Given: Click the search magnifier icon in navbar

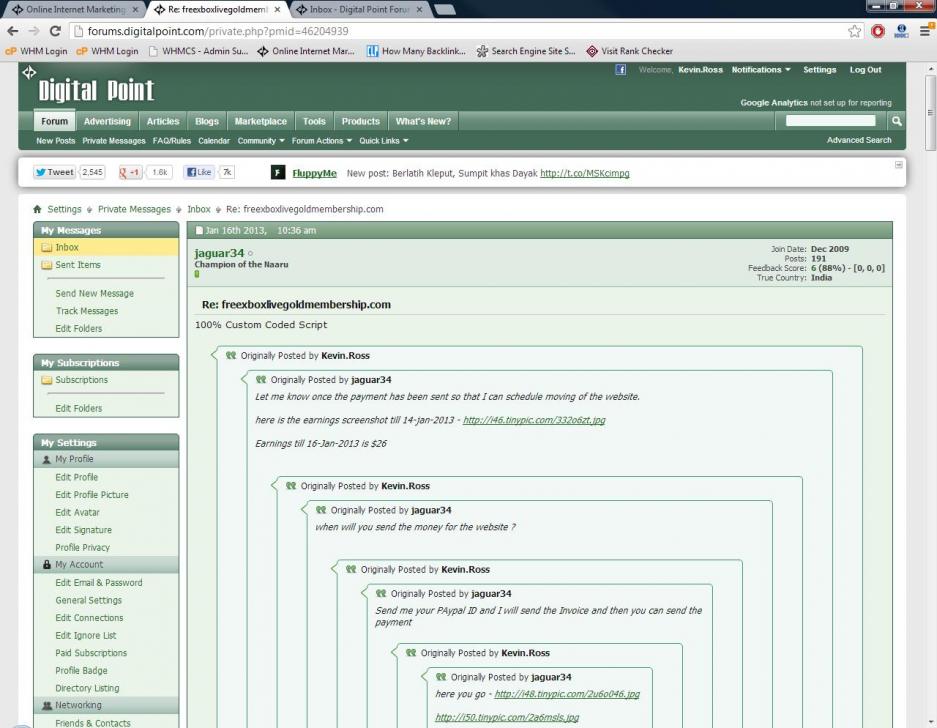Looking at the screenshot, I should tap(896, 121).
